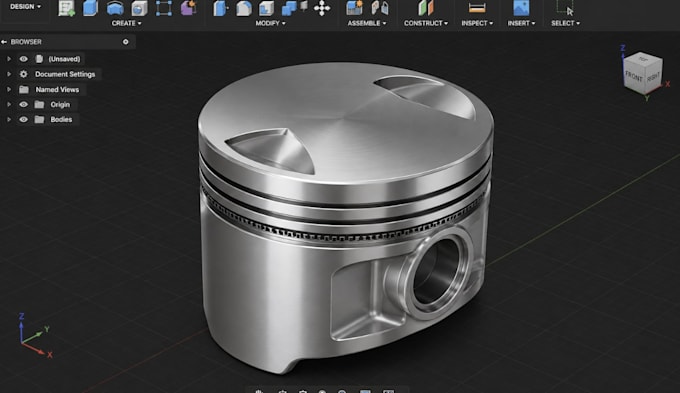
Task: Select the Move/Copy arrows tool
Action: point(322,8)
